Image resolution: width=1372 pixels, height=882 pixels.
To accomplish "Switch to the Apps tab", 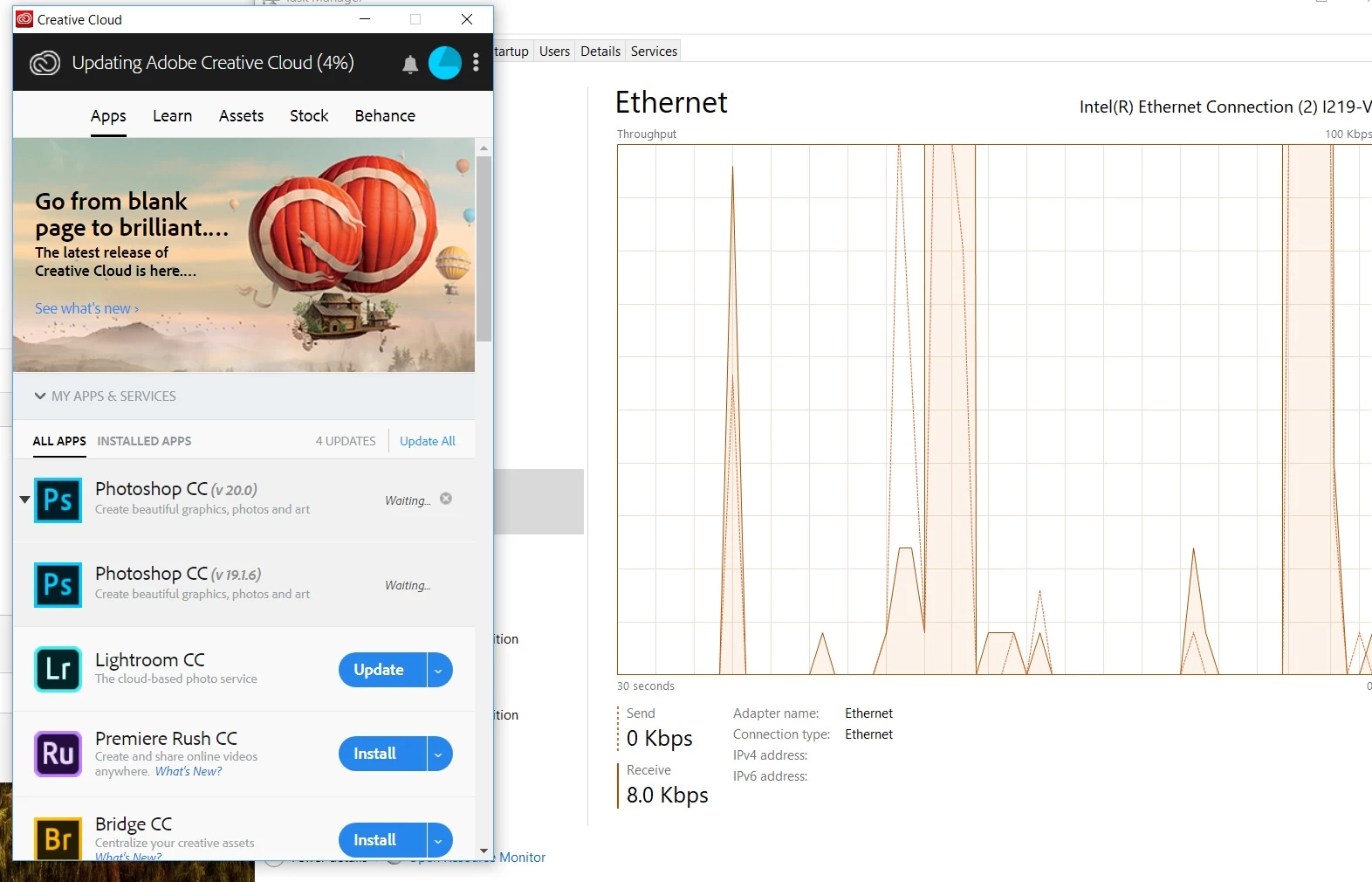I will tap(108, 116).
